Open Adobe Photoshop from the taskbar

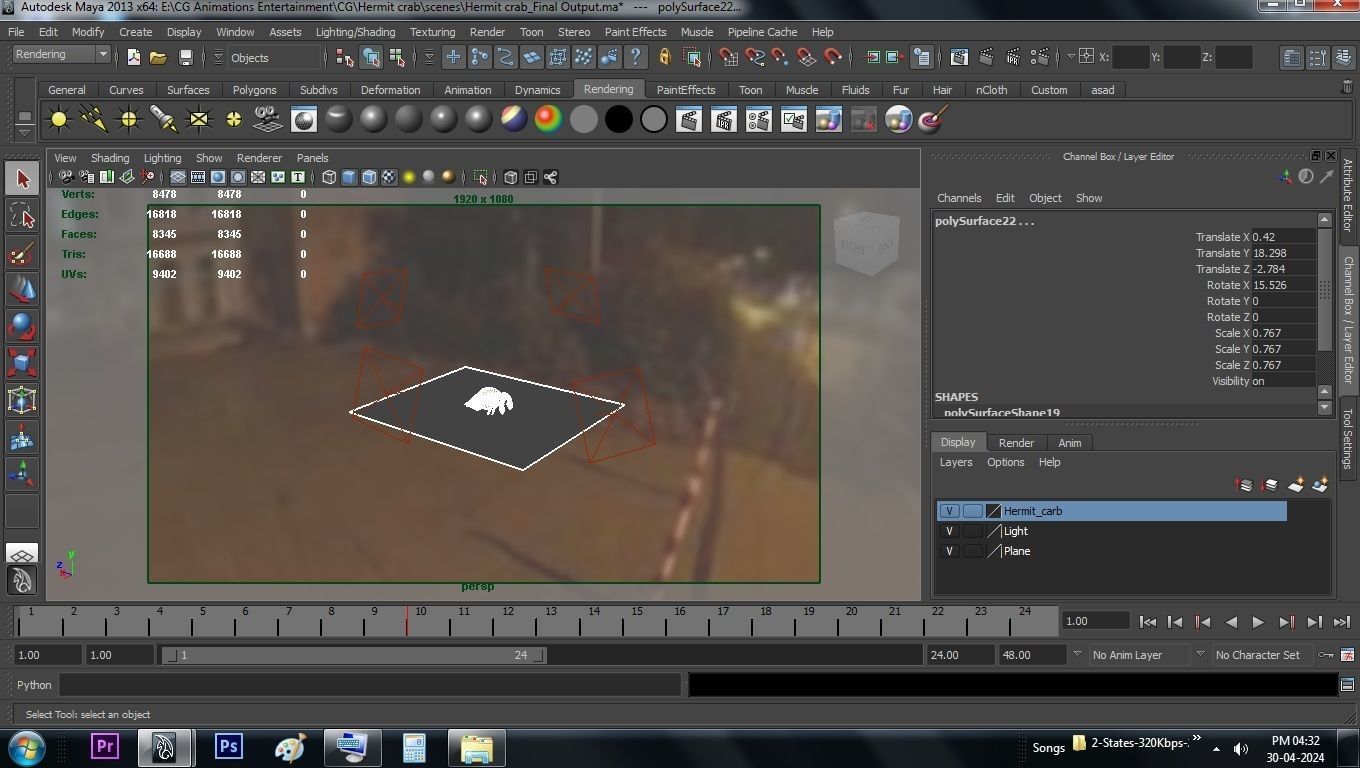pyautogui.click(x=229, y=747)
